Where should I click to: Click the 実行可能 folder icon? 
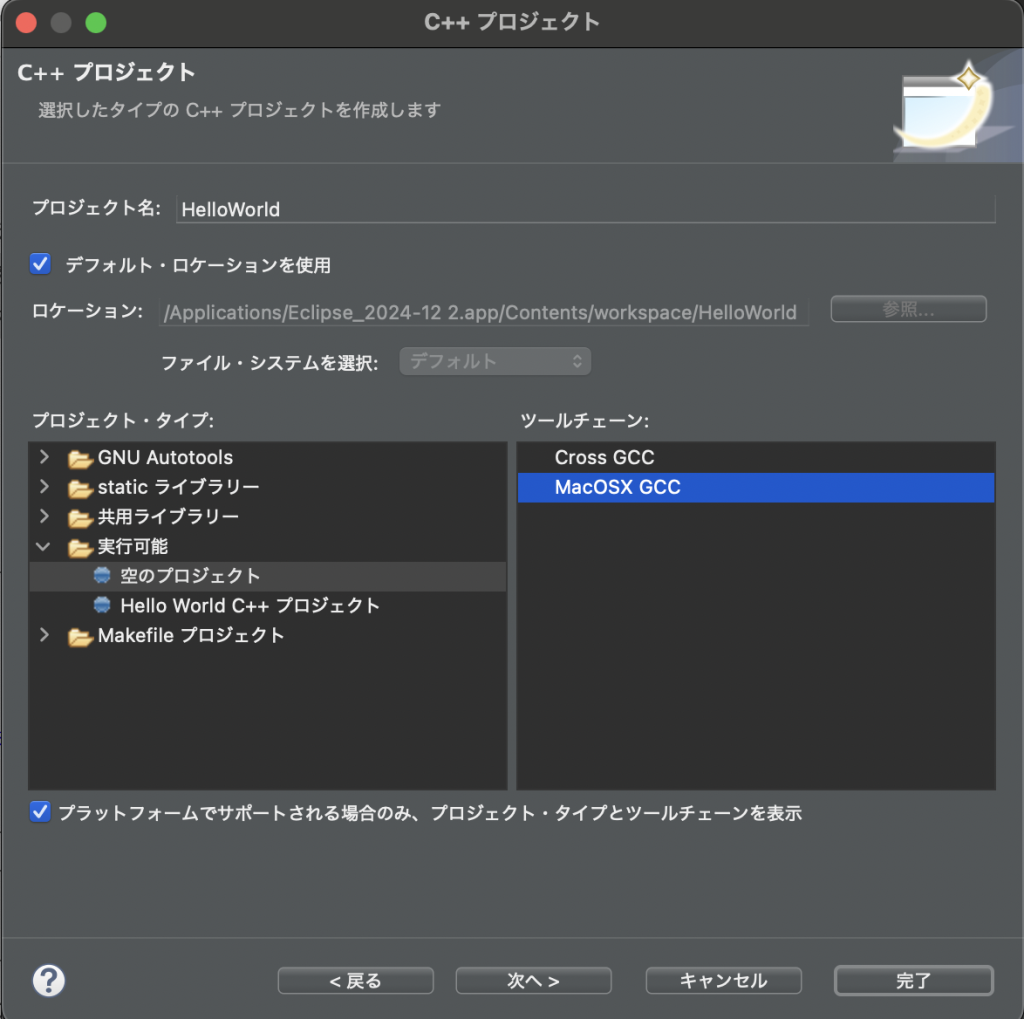click(x=80, y=547)
